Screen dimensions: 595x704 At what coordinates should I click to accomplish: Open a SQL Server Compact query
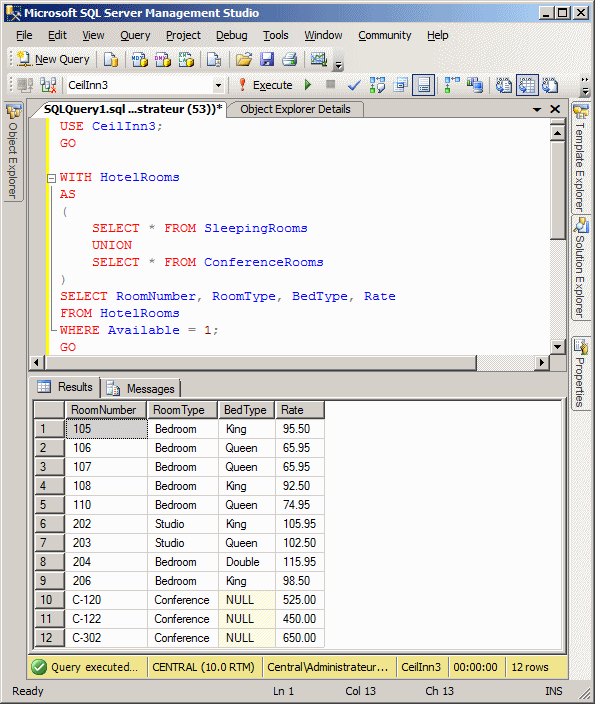(x=214, y=59)
